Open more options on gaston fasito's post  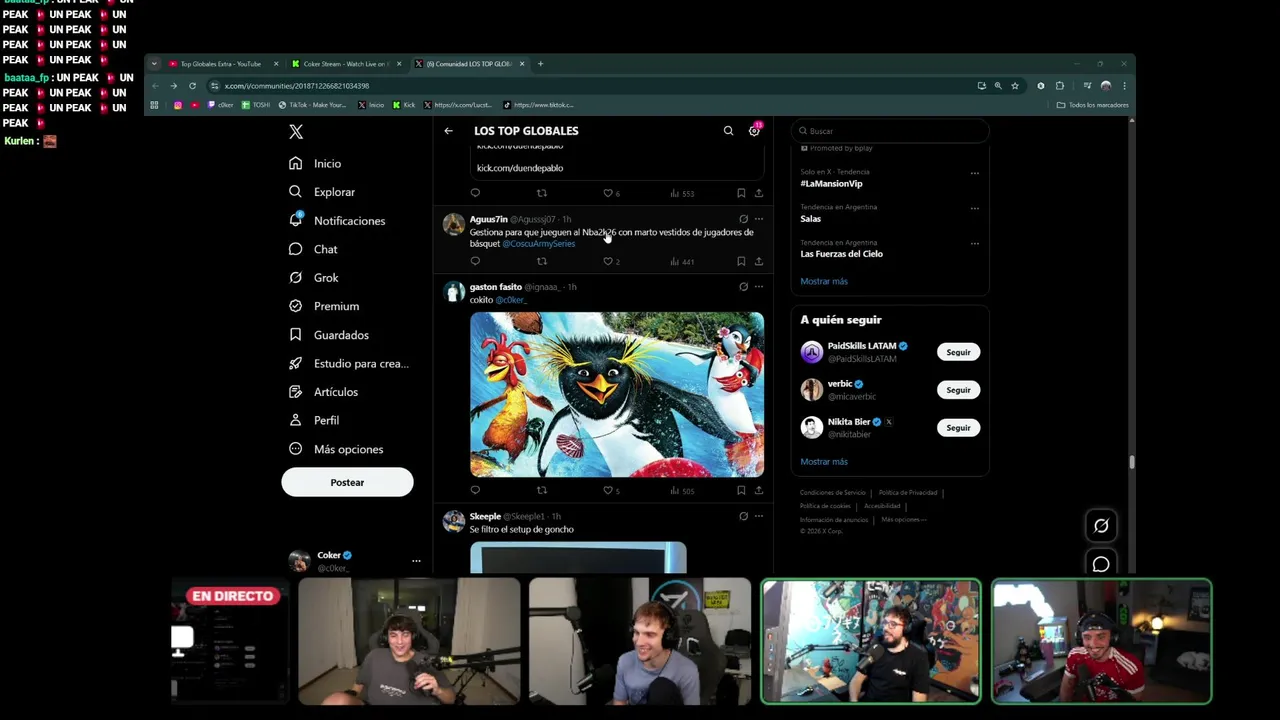pyautogui.click(x=759, y=287)
